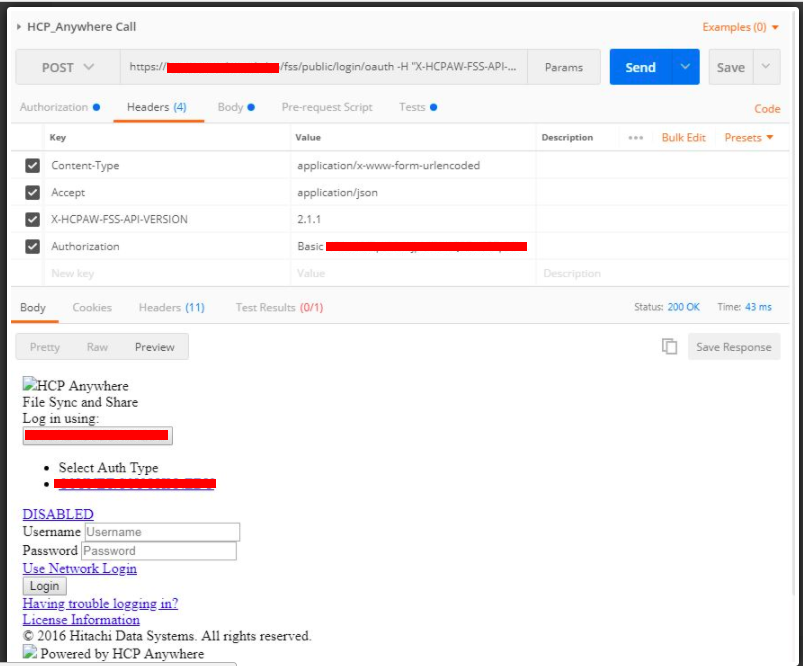This screenshot has height=666, width=803.
Task: Click the 43 ms response time
Action: click(x=758, y=307)
